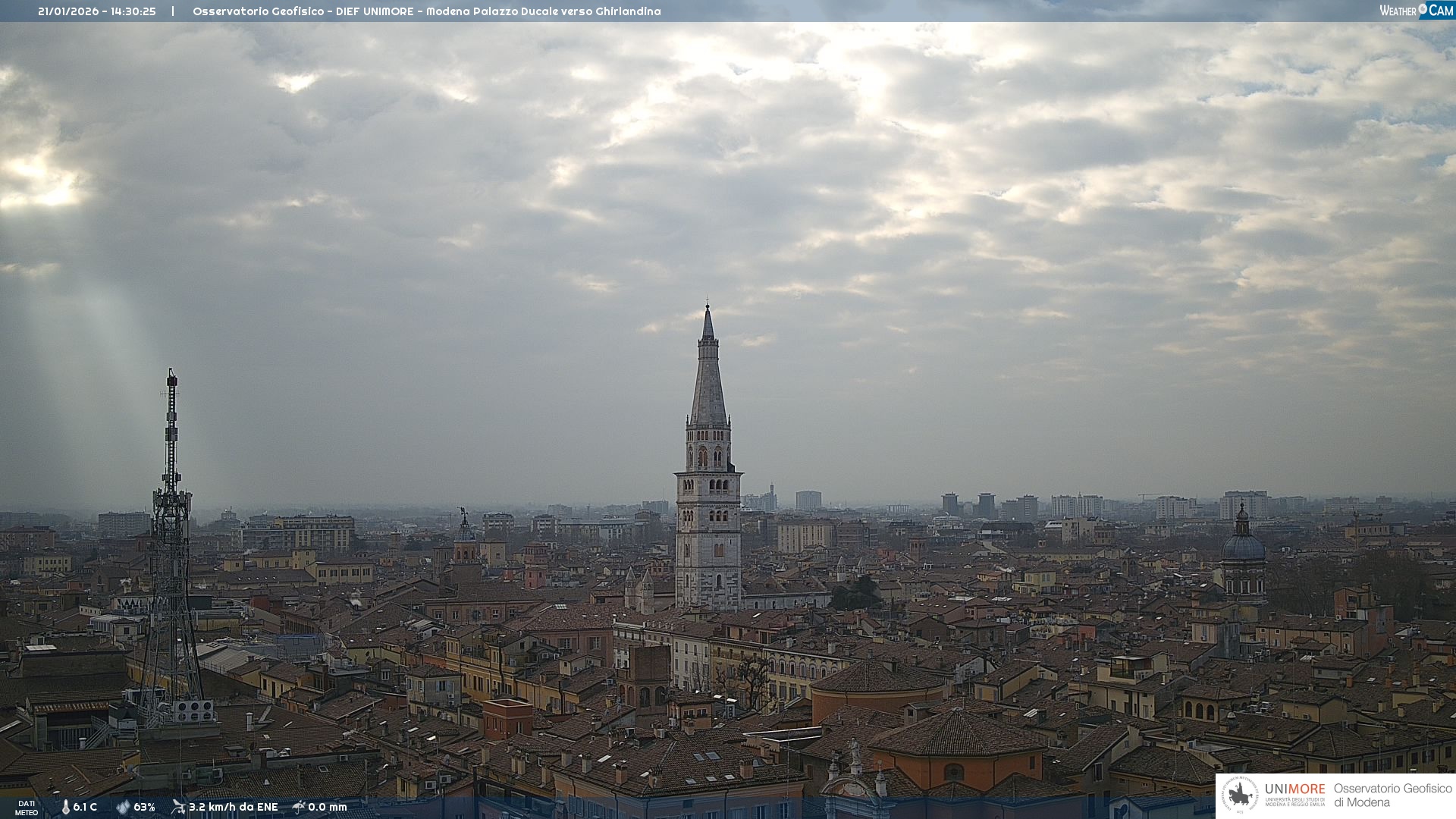Viewport: 1456px width, 819px height.
Task: Click the 21/01/2026 - 14:30:25 timestamp
Action: (x=97, y=11)
